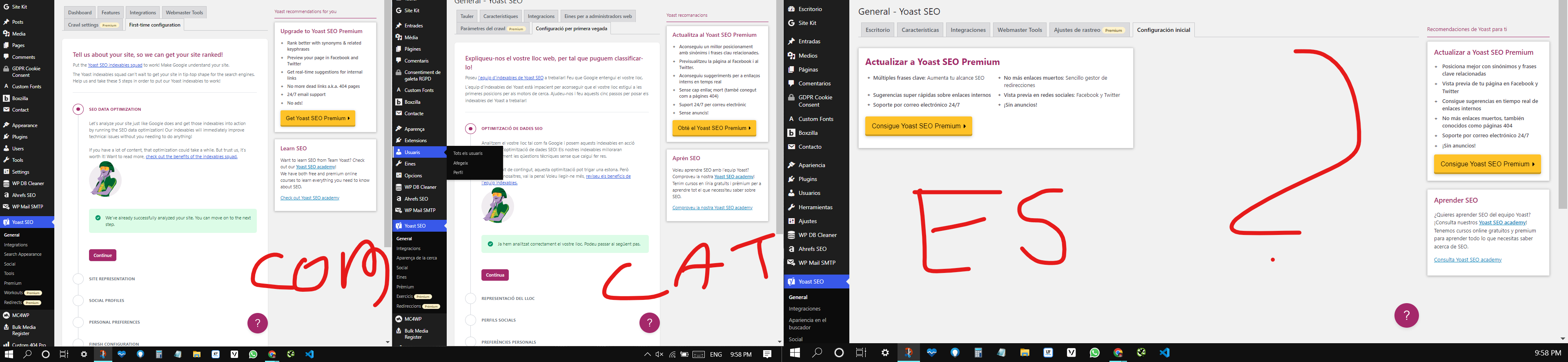Image resolution: width=1568 pixels, height=362 pixels.
Task: Click the purple Continue button
Action: 103,255
